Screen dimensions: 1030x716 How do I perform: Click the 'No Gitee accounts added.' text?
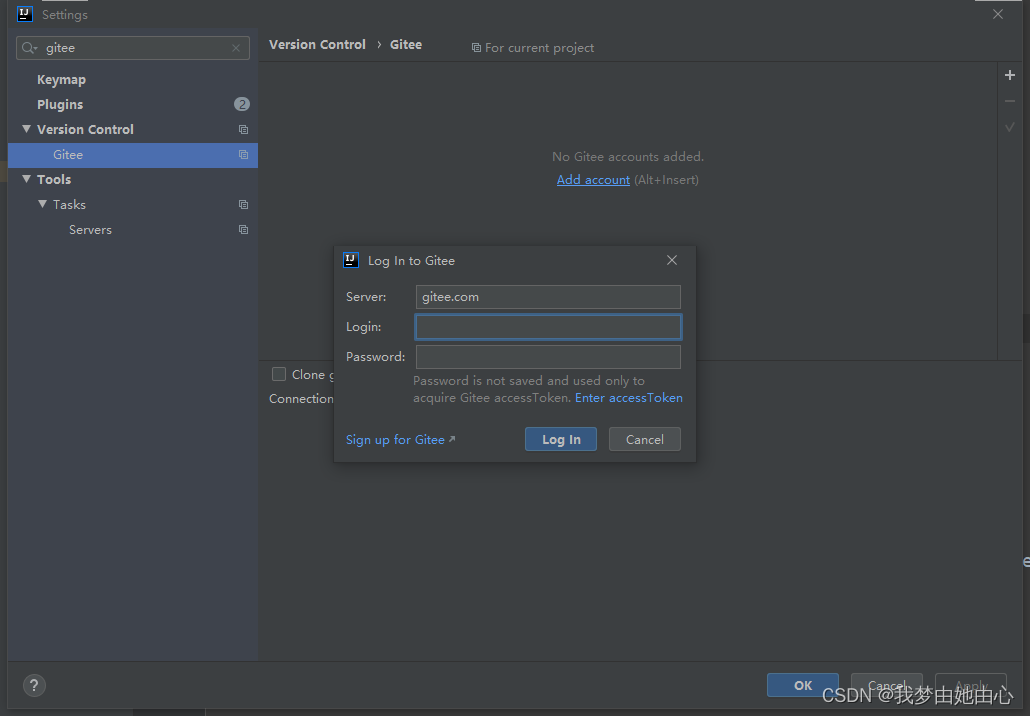click(x=628, y=156)
